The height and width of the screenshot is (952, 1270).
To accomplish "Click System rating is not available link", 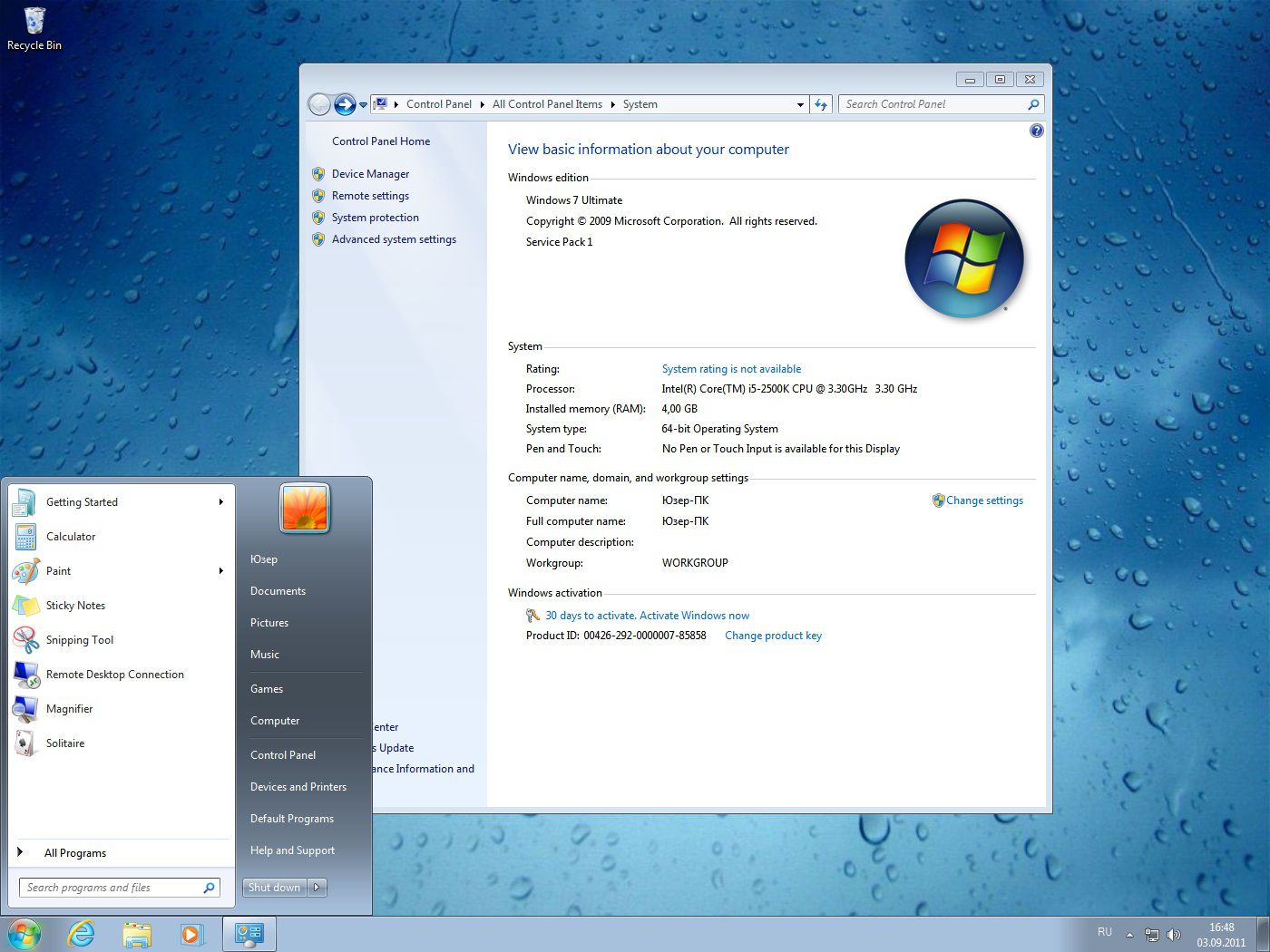I will [x=731, y=369].
